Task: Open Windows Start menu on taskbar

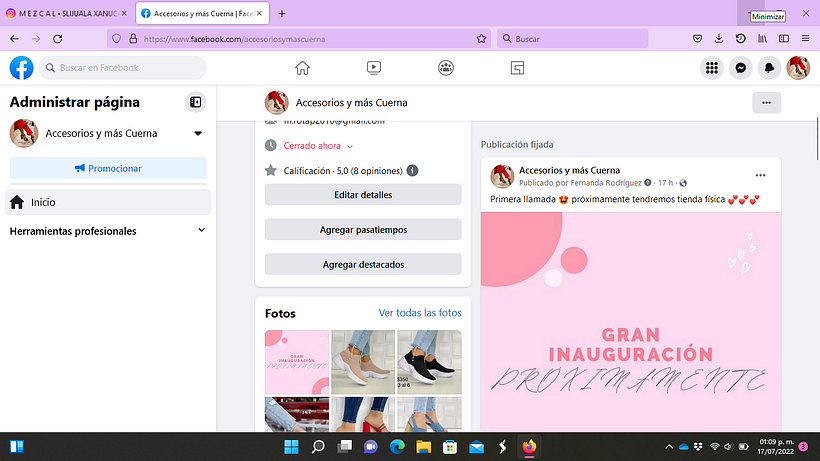Action: (292, 446)
